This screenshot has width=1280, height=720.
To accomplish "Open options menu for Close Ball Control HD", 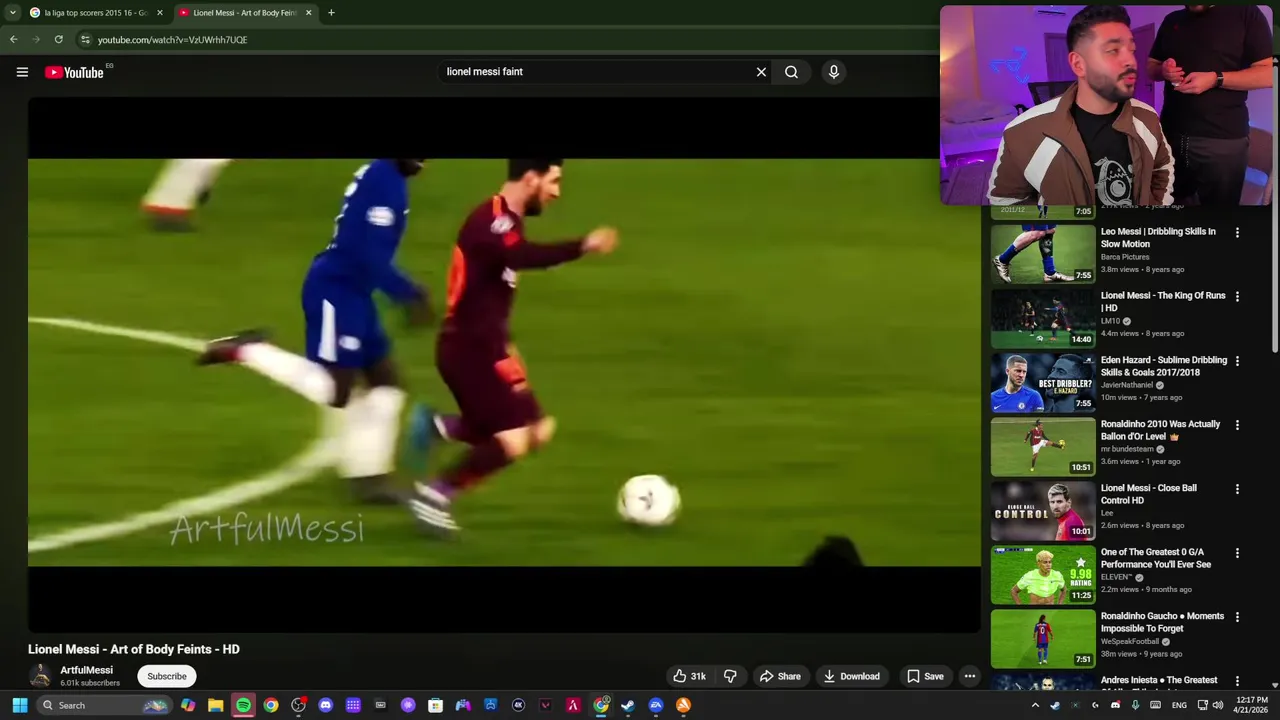I will point(1237,489).
